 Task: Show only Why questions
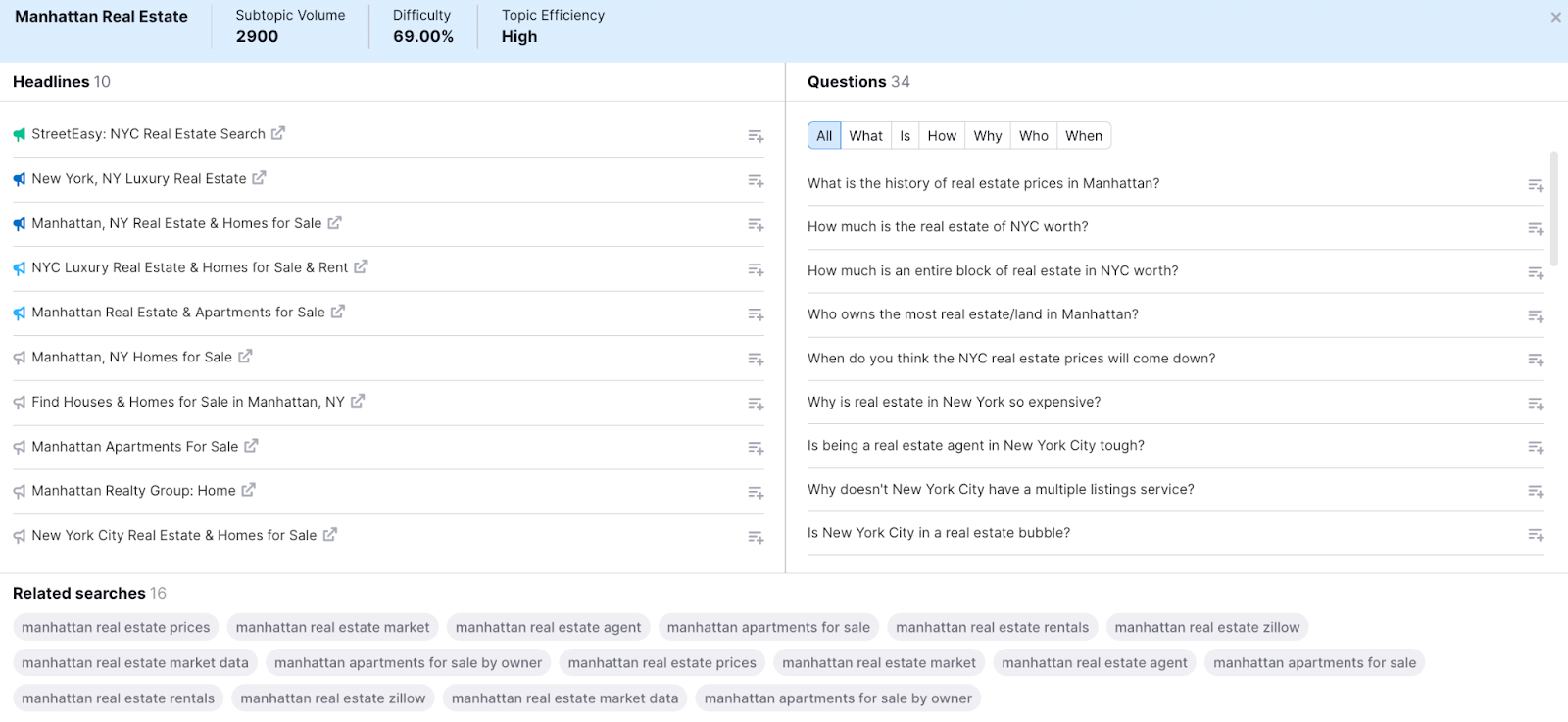click(x=988, y=136)
